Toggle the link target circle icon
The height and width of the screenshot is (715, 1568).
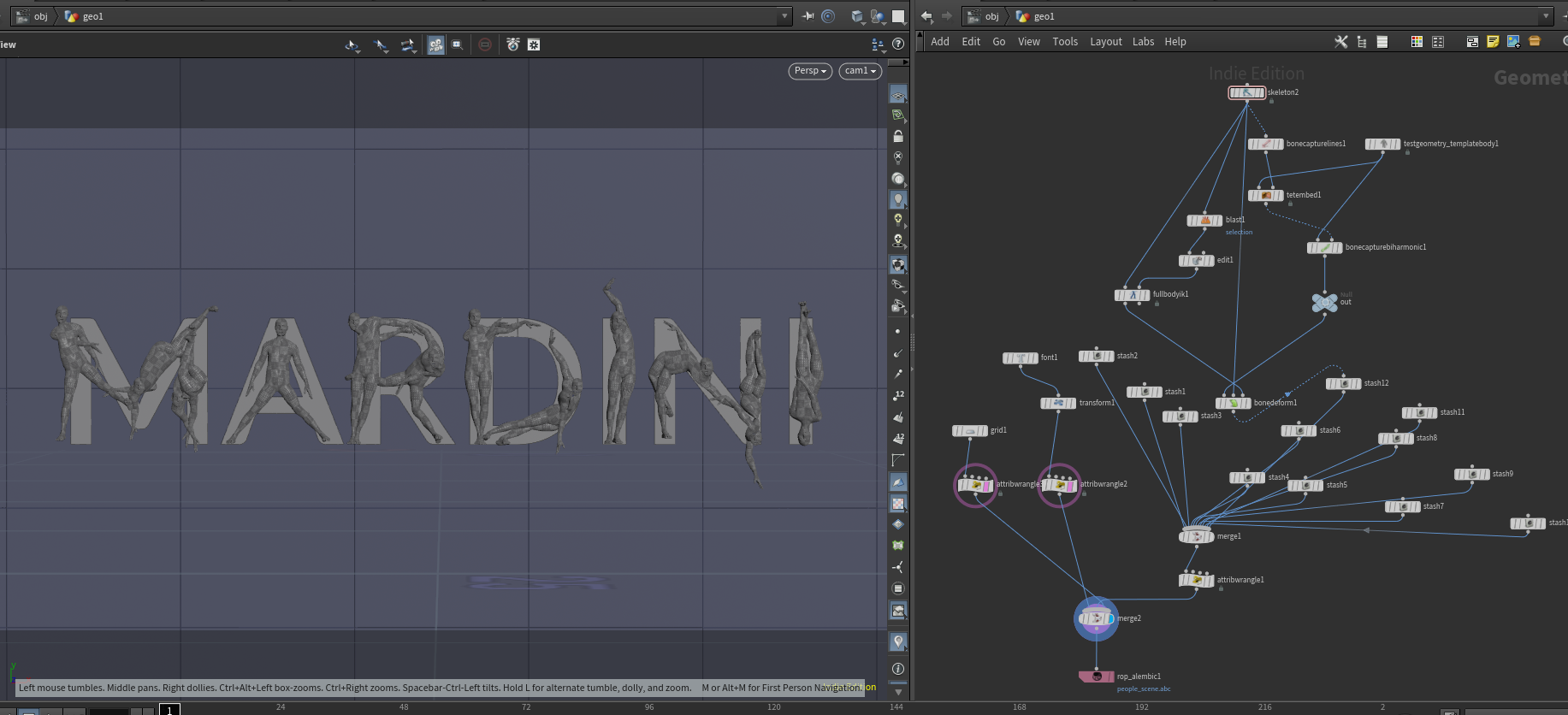(x=828, y=16)
